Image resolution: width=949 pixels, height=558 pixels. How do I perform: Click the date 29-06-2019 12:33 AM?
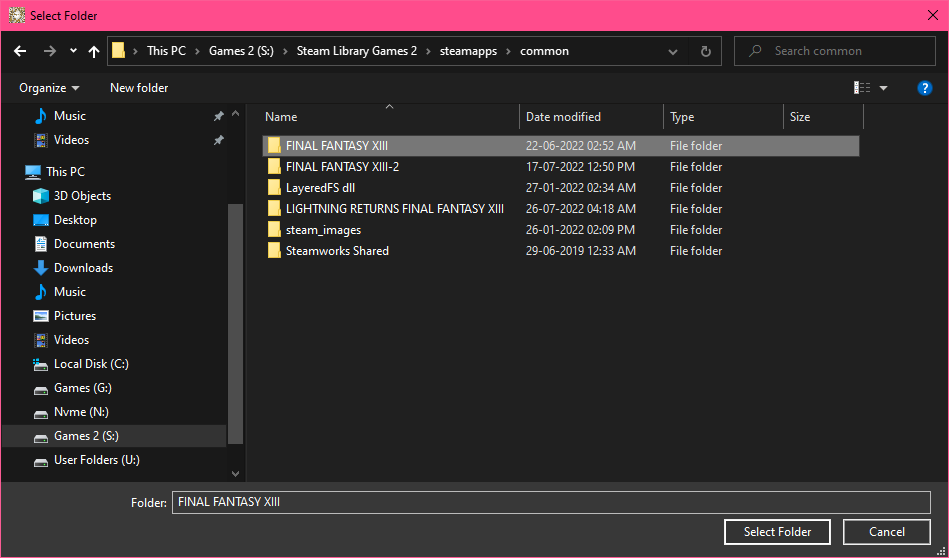point(580,251)
